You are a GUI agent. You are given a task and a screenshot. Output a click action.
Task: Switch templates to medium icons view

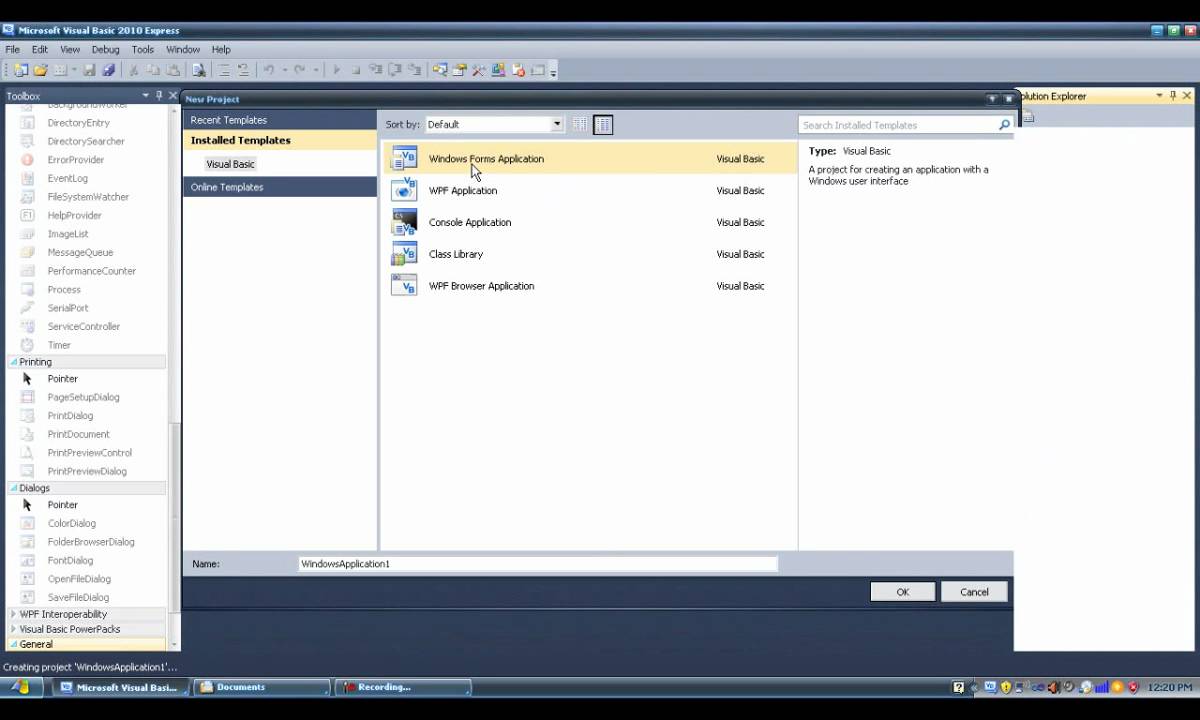(x=602, y=124)
